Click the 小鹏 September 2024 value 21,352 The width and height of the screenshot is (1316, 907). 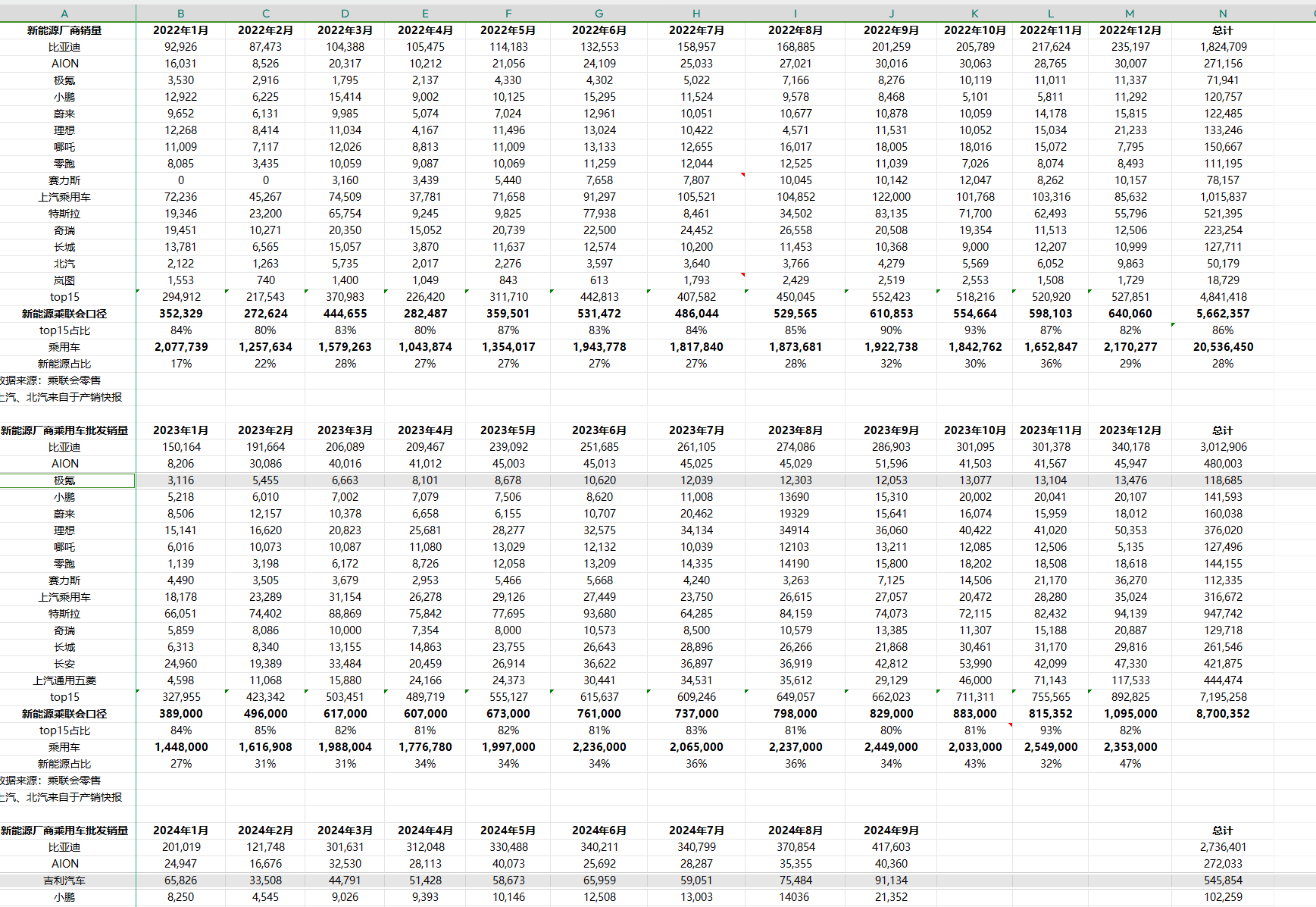point(892,897)
